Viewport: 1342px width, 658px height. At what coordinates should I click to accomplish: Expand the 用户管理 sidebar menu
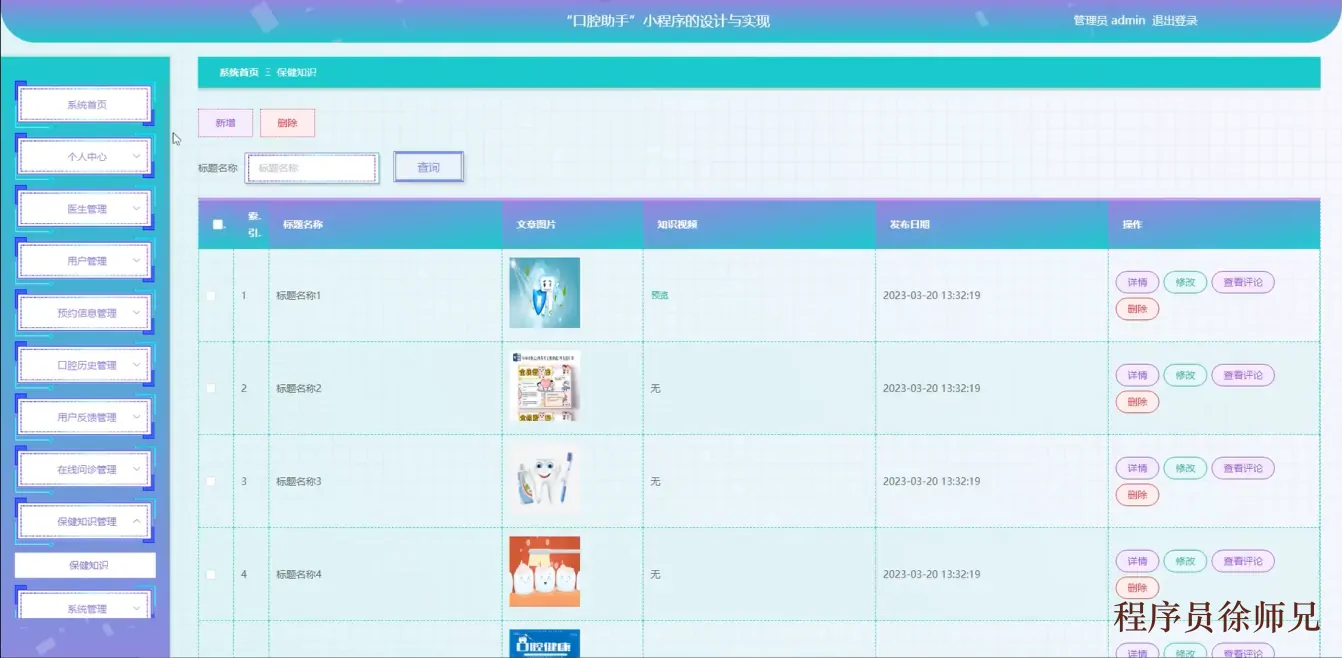tap(86, 261)
